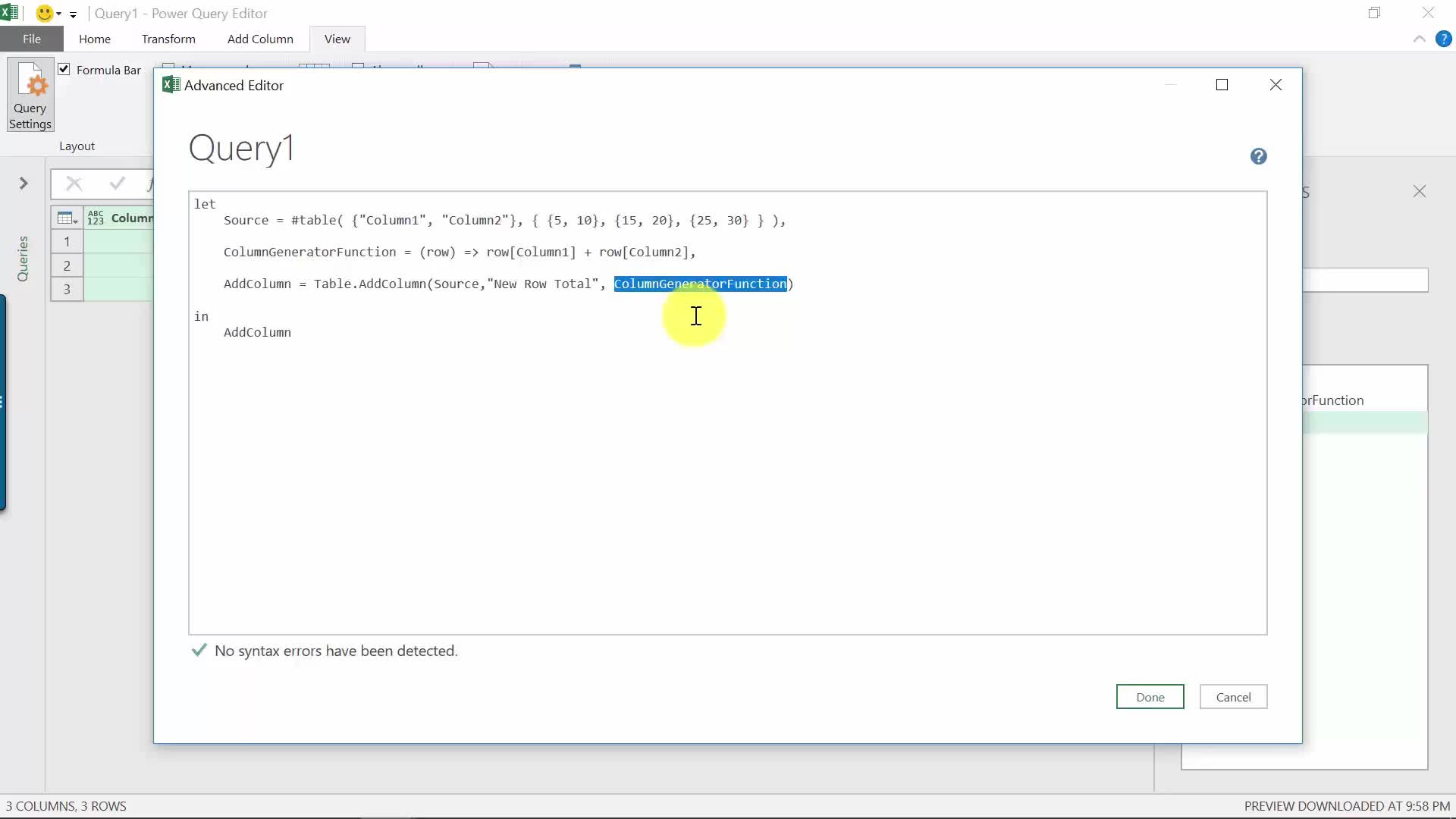Click the smiley feedback icon
The height and width of the screenshot is (819, 1456).
click(45, 14)
